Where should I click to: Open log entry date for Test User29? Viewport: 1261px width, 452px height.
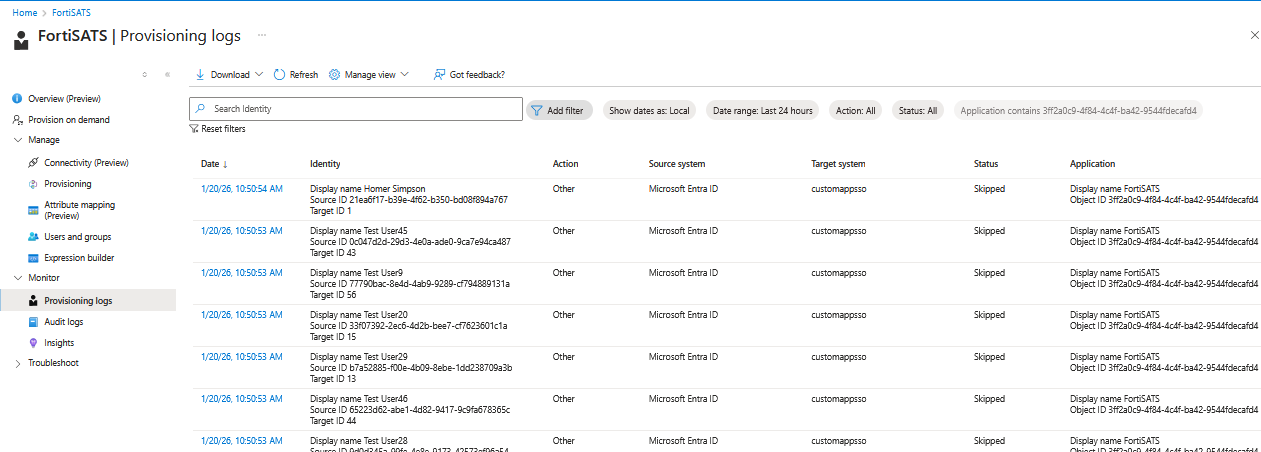242,356
